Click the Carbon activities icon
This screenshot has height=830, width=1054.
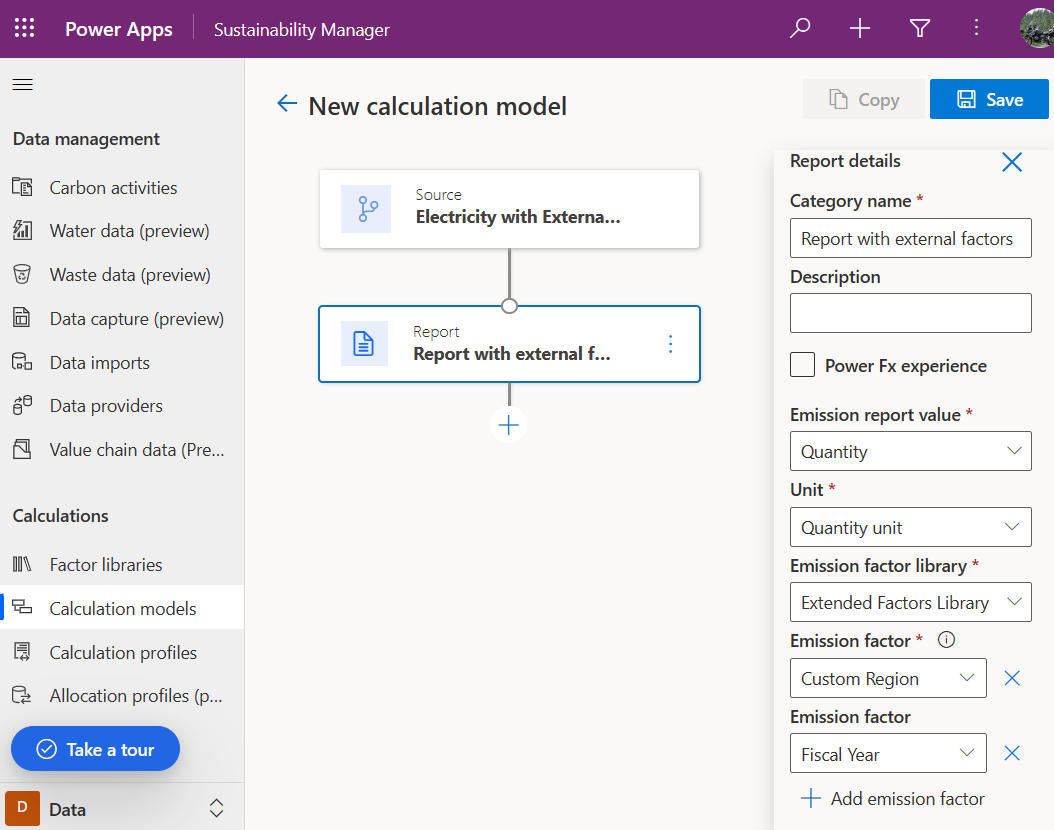tap(22, 187)
